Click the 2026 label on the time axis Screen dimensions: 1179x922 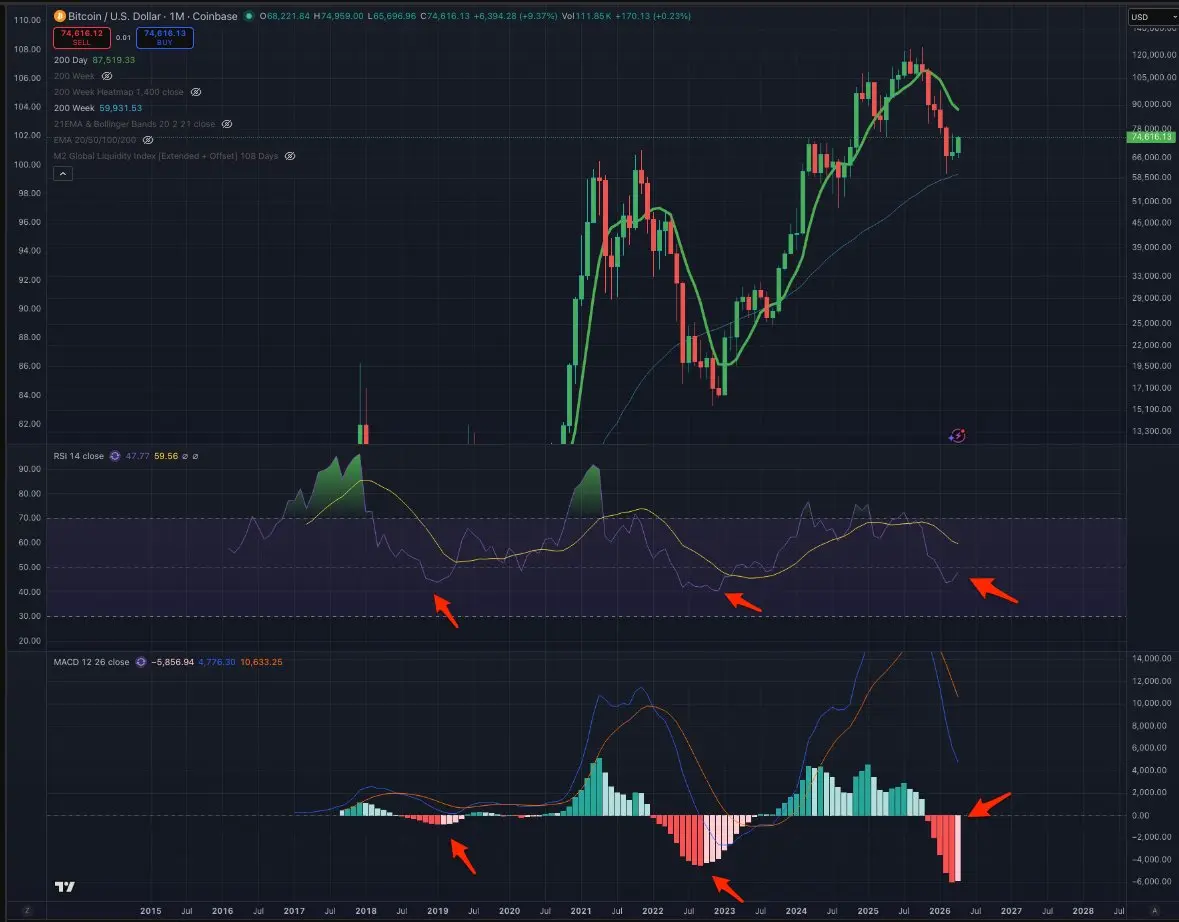(940, 911)
